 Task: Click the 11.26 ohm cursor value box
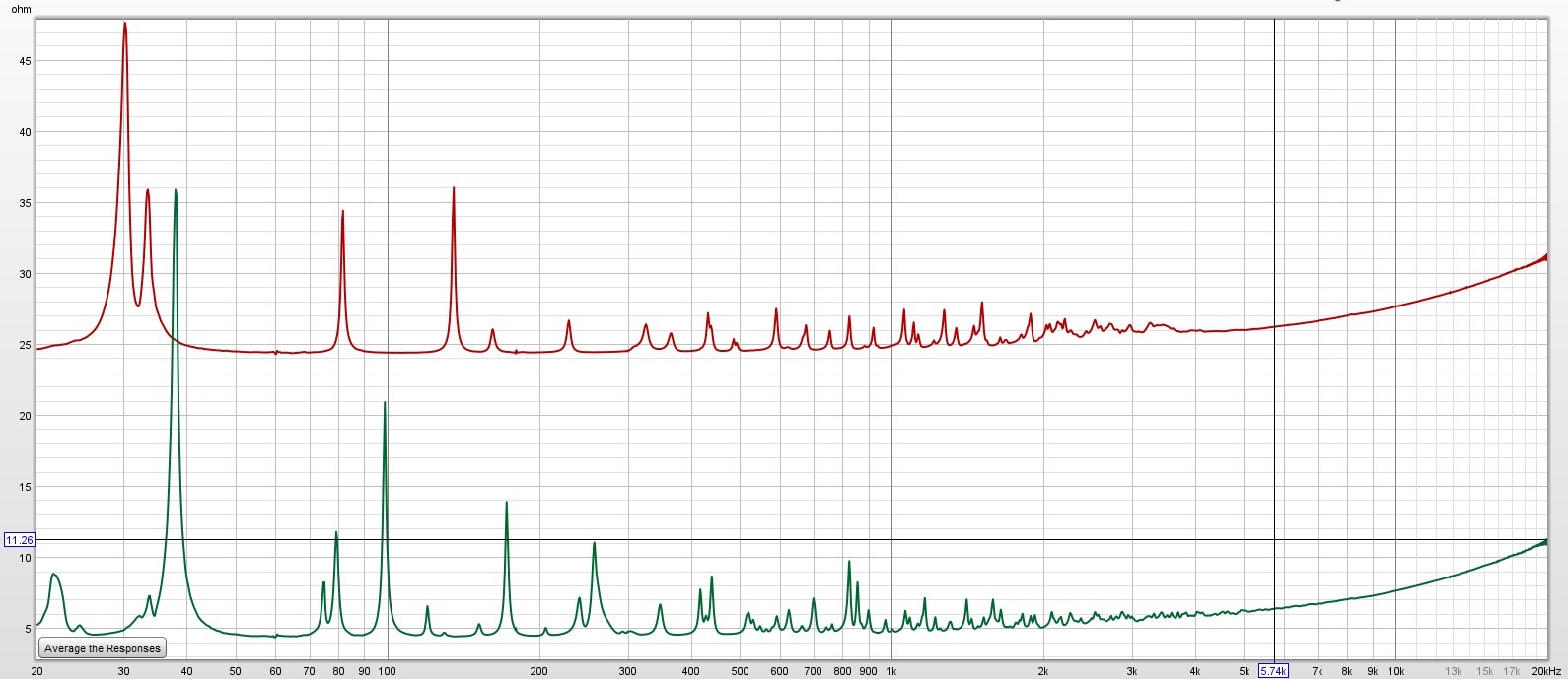coord(20,540)
